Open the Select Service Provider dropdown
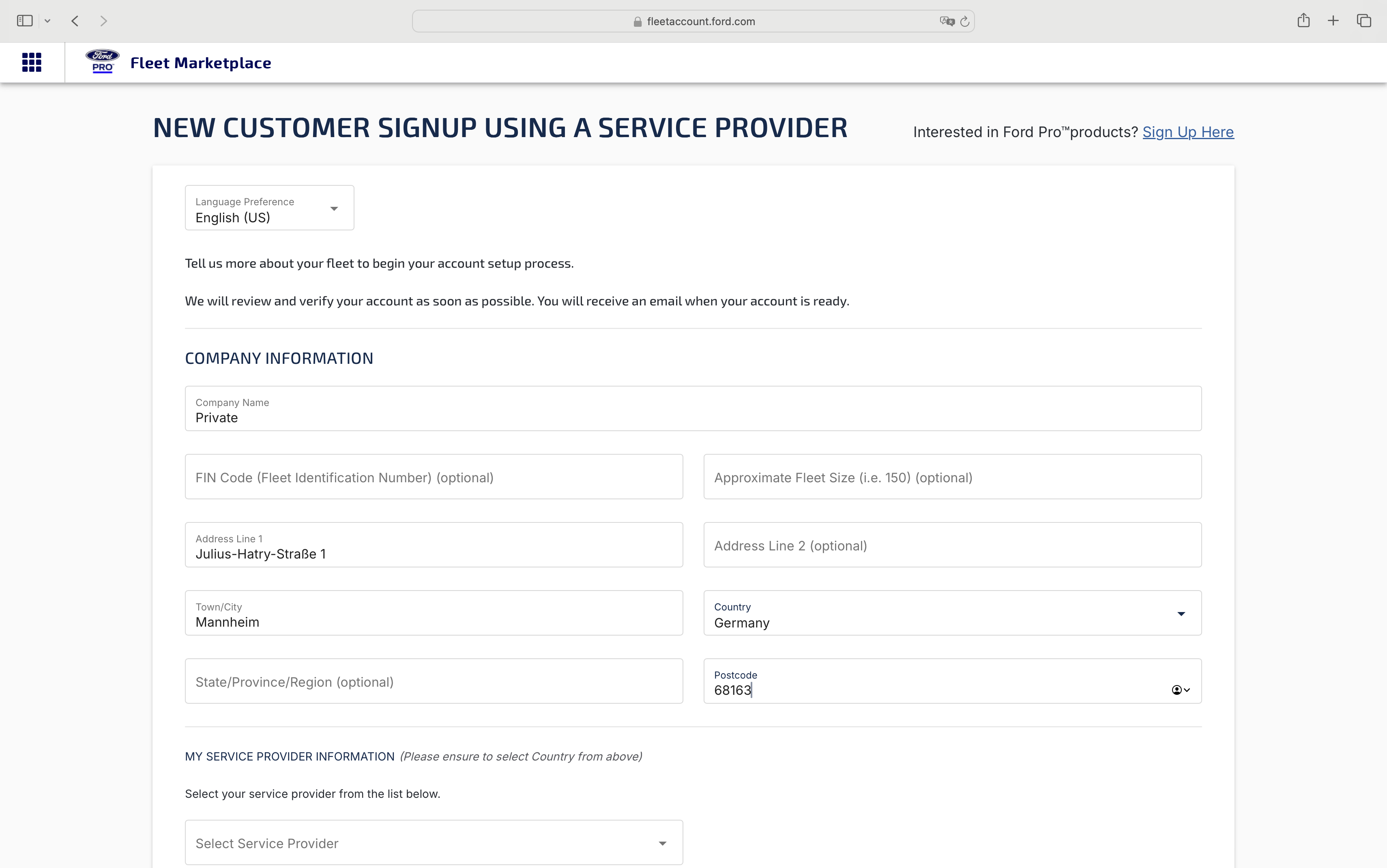1387x868 pixels. (434, 843)
